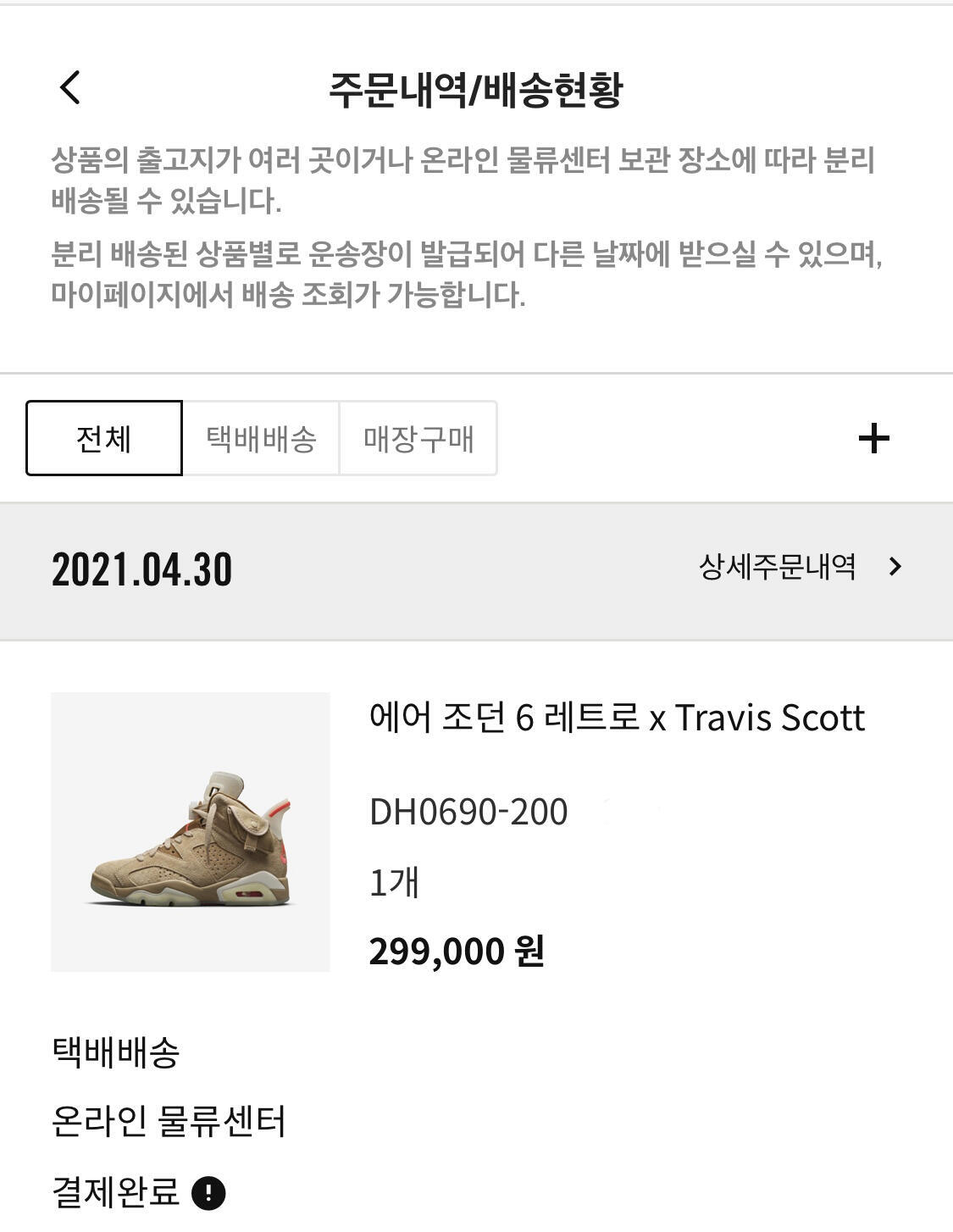This screenshot has width=953, height=1232.
Task: Tap the exclamation info icon next to 결제완료
Action: click(208, 1193)
